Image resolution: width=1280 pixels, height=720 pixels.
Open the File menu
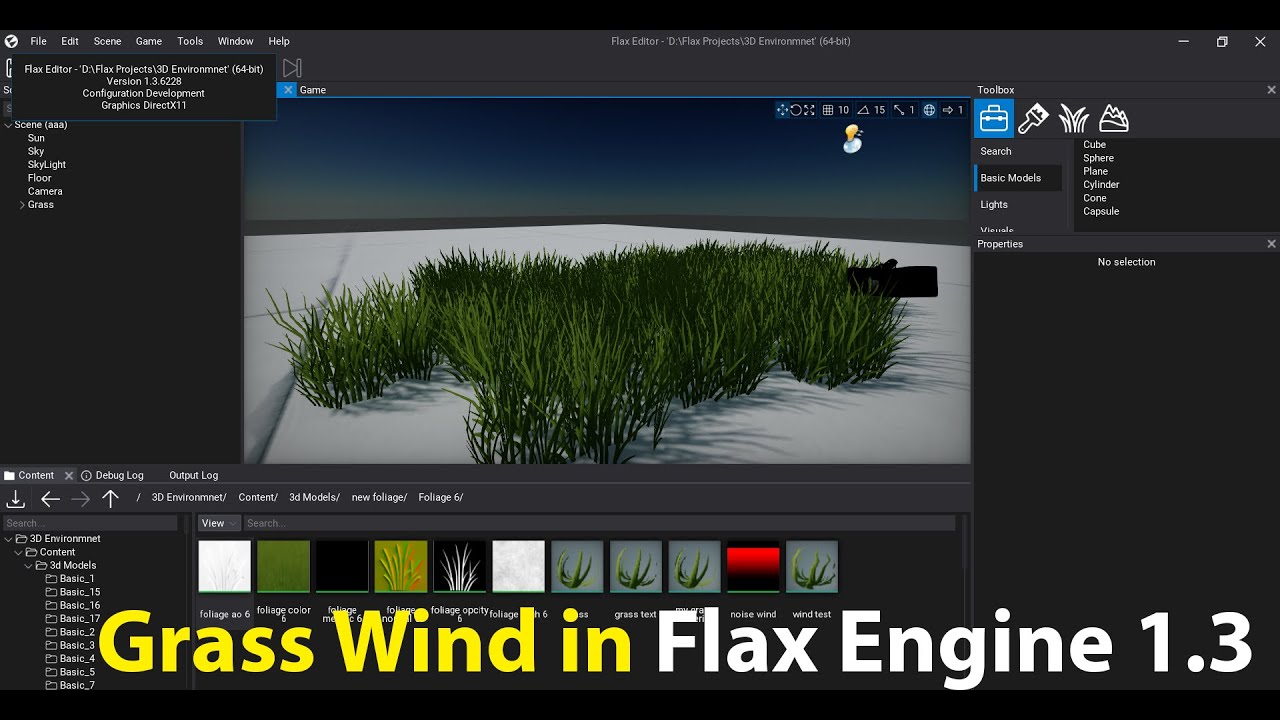pyautogui.click(x=38, y=41)
